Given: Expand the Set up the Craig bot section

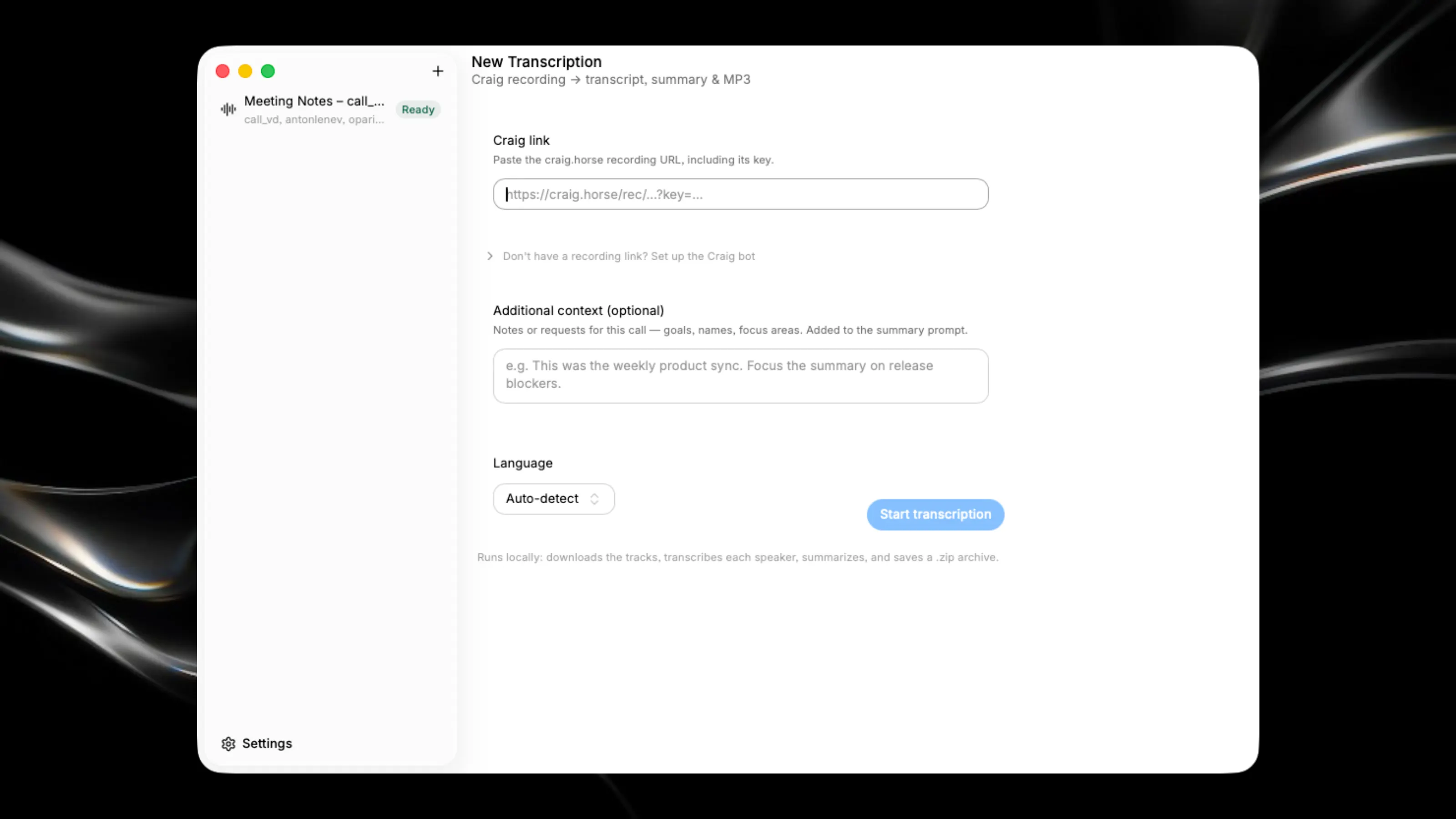Looking at the screenshot, I should 621,256.
